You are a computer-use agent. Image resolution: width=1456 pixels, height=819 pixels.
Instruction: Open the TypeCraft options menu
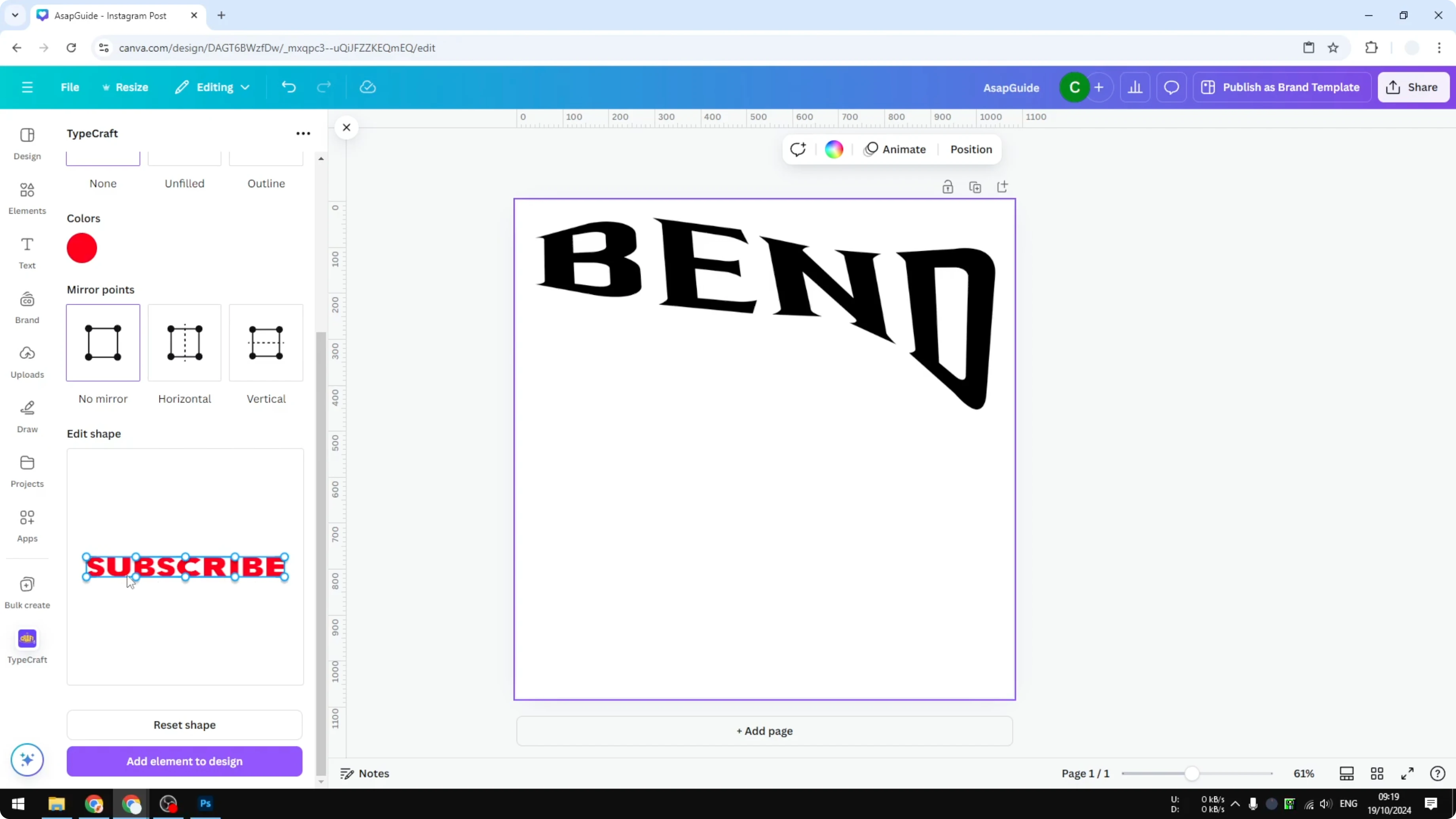[303, 133]
